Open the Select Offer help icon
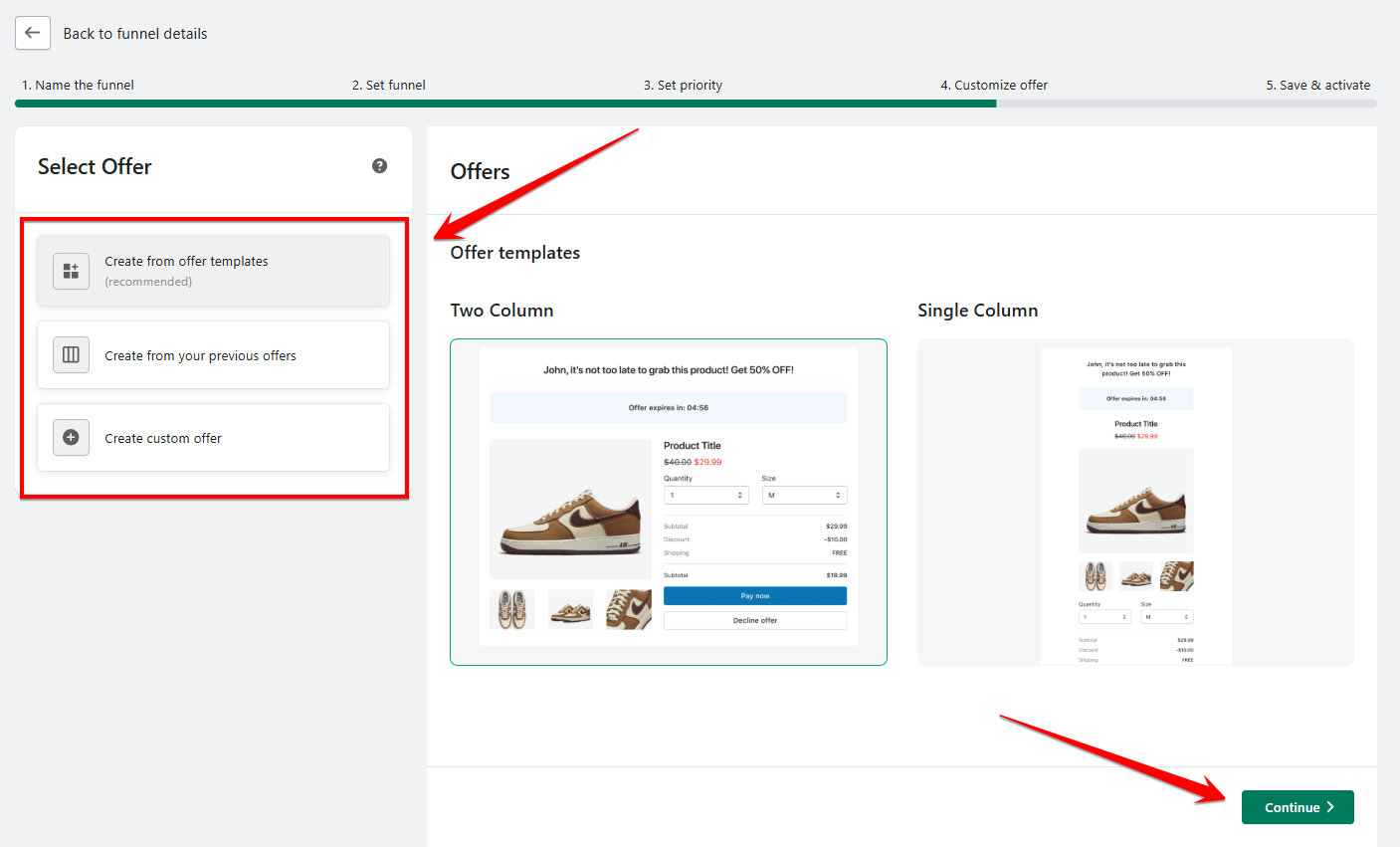Screen dimensions: 1400x847 coord(379,166)
